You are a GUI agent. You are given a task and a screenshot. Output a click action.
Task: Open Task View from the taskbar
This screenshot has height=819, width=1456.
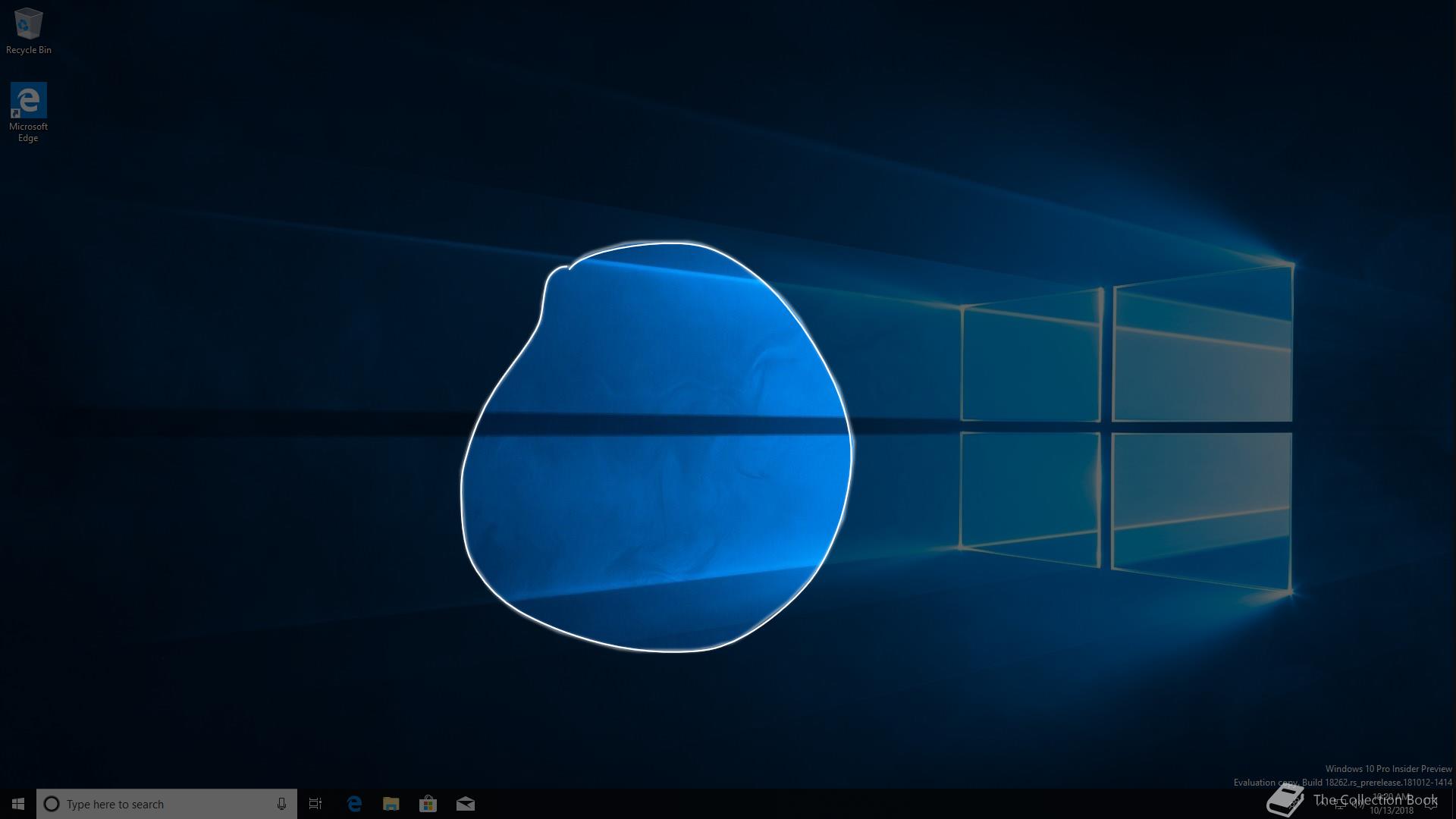click(315, 804)
